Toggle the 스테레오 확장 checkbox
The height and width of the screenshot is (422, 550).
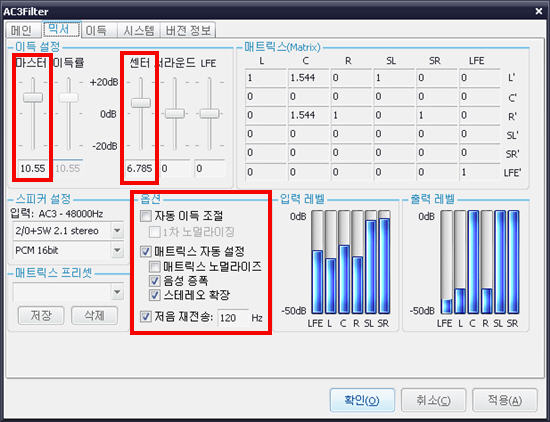(x=155, y=295)
